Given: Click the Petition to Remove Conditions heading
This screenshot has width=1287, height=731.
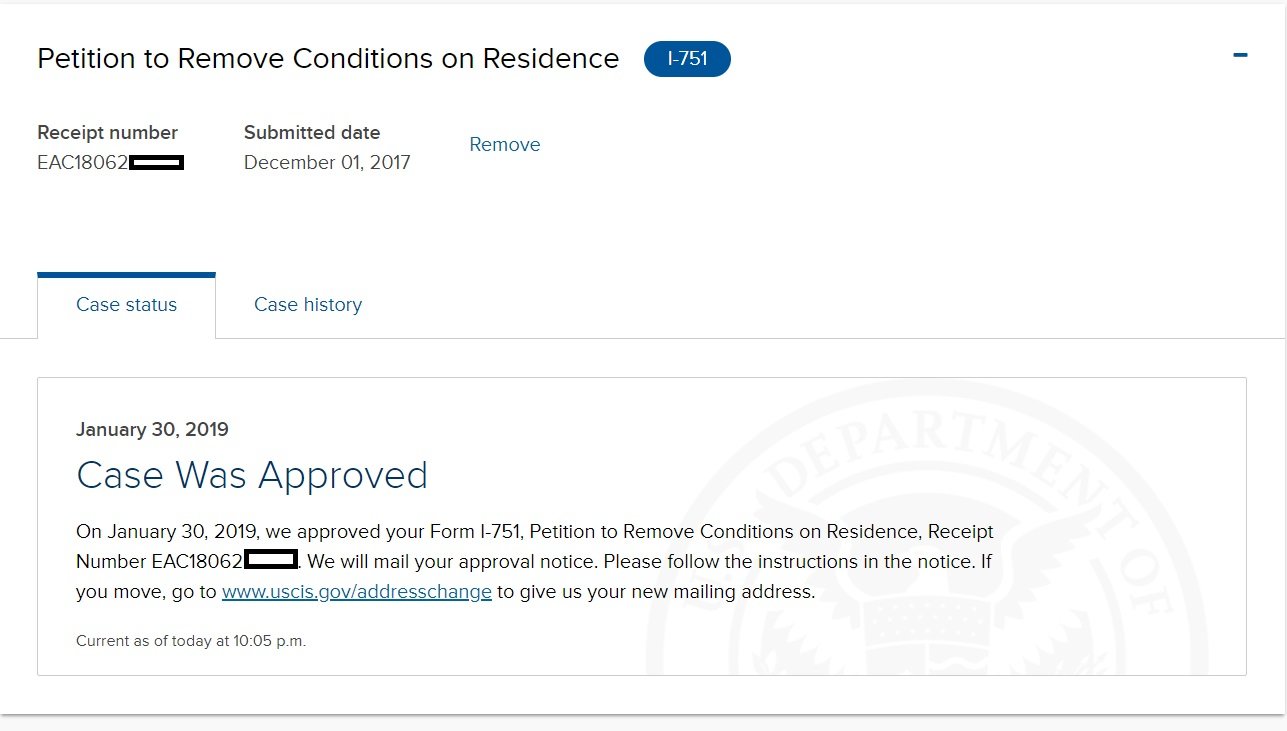Looking at the screenshot, I should [328, 59].
